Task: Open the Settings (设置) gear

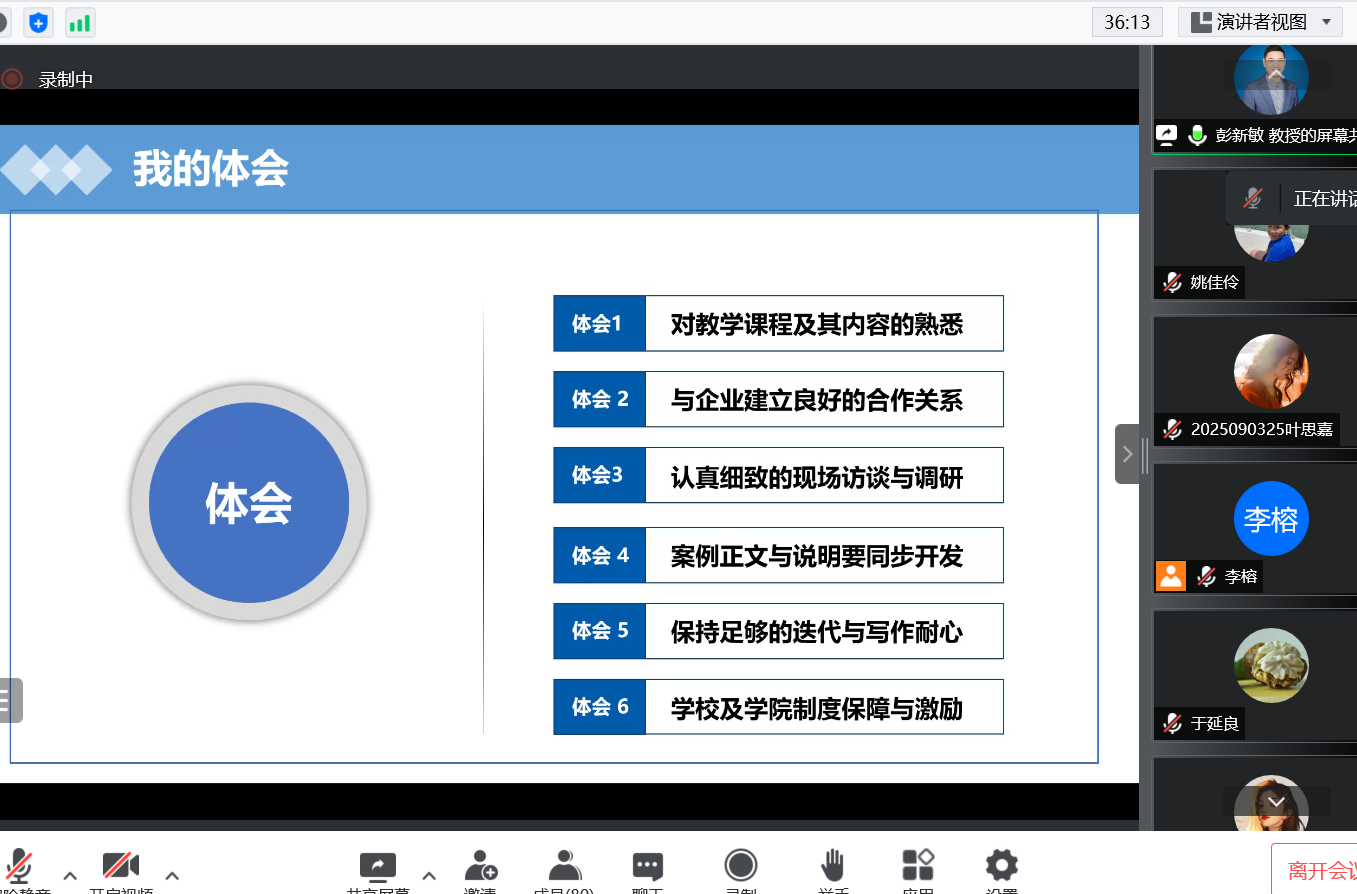Action: tap(1001, 867)
